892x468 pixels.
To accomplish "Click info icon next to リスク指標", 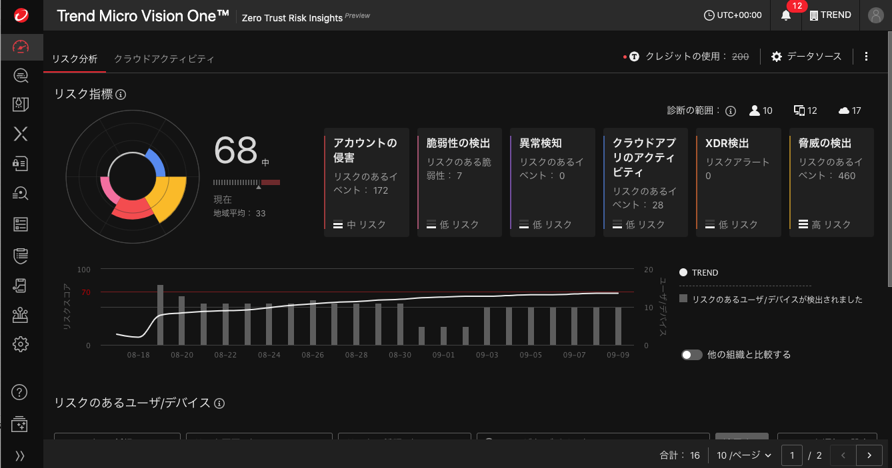I will [121, 95].
